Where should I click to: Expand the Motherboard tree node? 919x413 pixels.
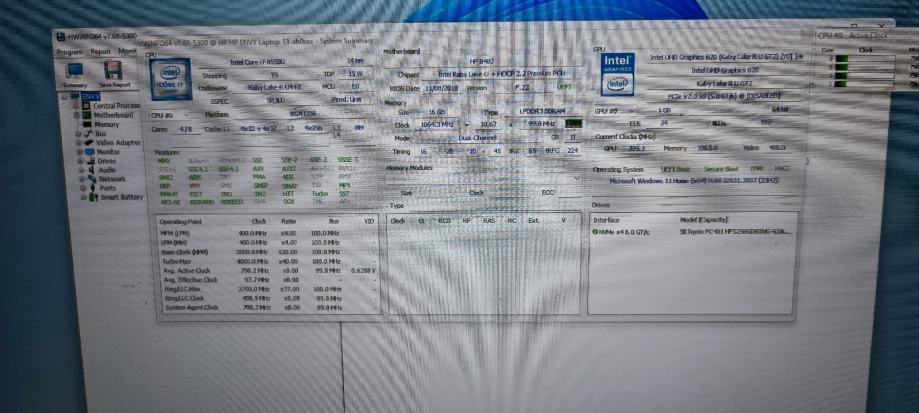76,115
